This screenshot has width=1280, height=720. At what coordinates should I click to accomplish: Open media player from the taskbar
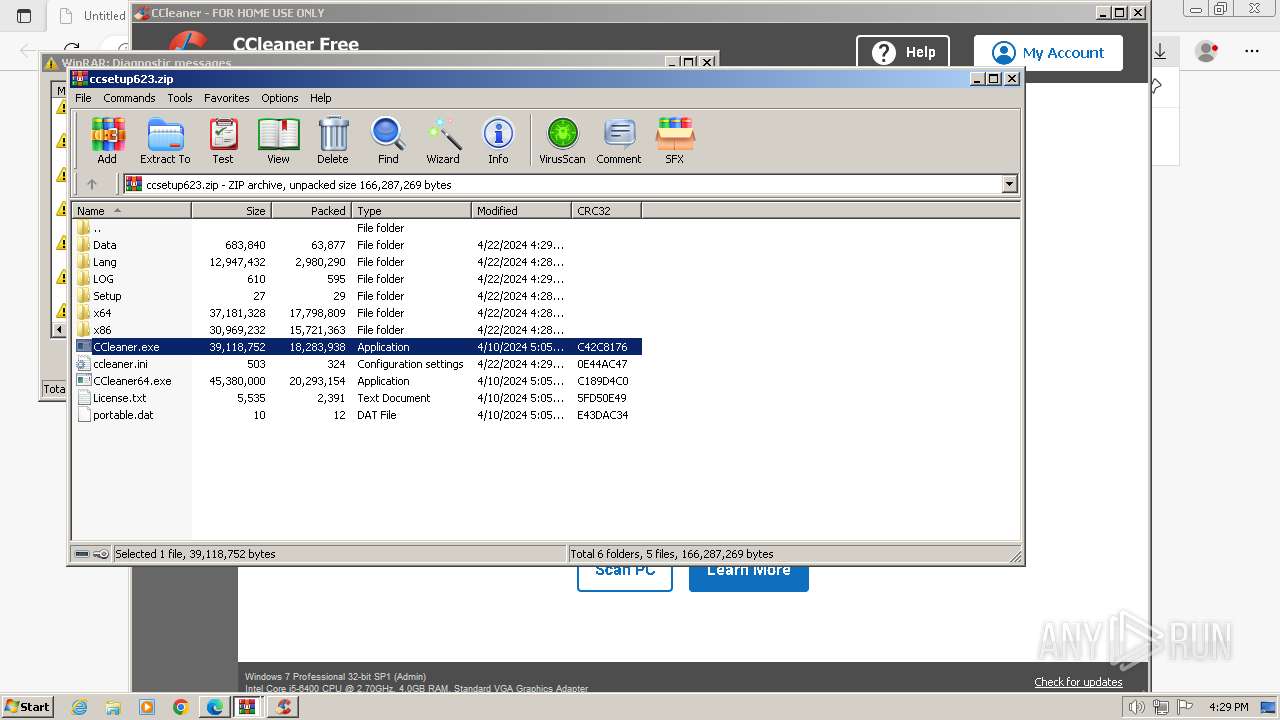147,707
